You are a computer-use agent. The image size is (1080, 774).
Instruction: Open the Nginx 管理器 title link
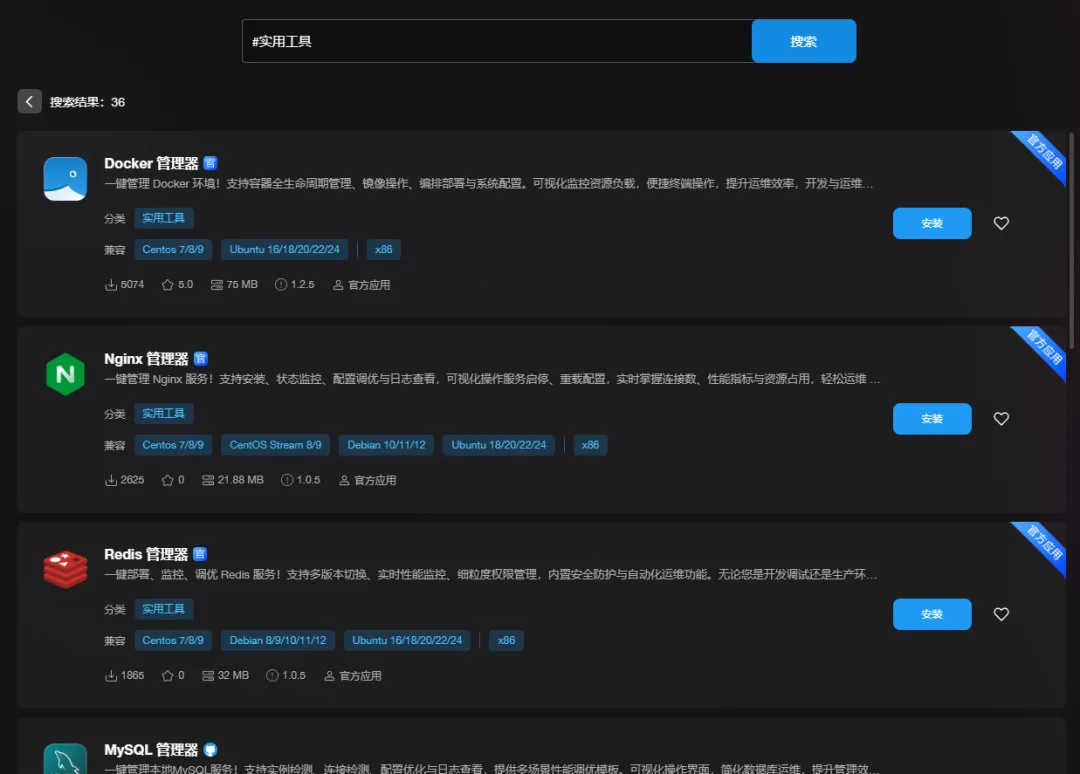click(146, 359)
